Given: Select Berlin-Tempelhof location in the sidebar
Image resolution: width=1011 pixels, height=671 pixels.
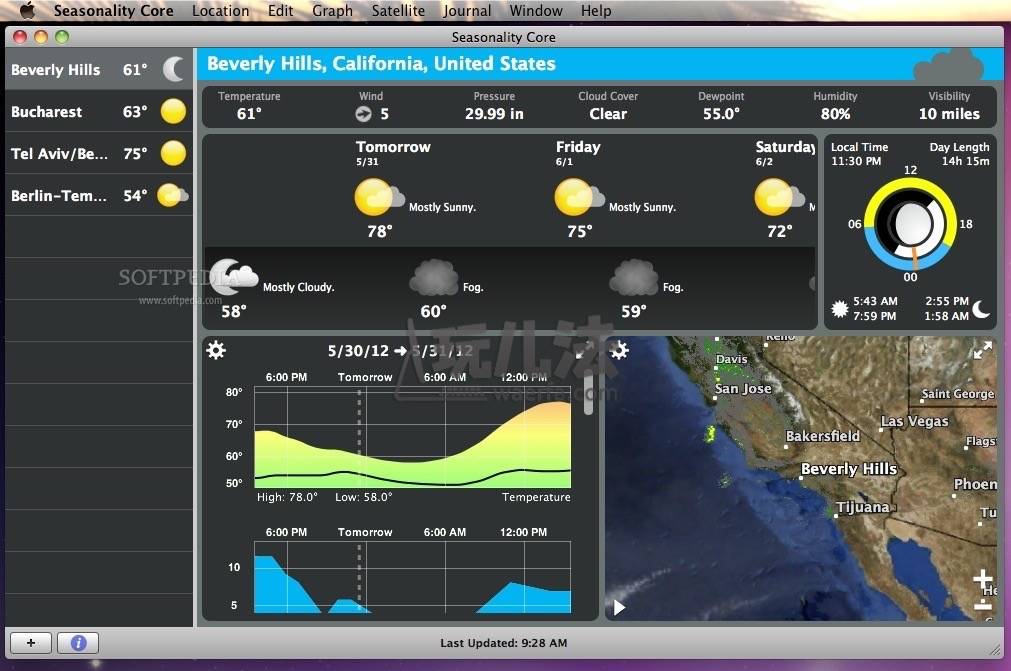Looking at the screenshot, I should [x=99, y=195].
